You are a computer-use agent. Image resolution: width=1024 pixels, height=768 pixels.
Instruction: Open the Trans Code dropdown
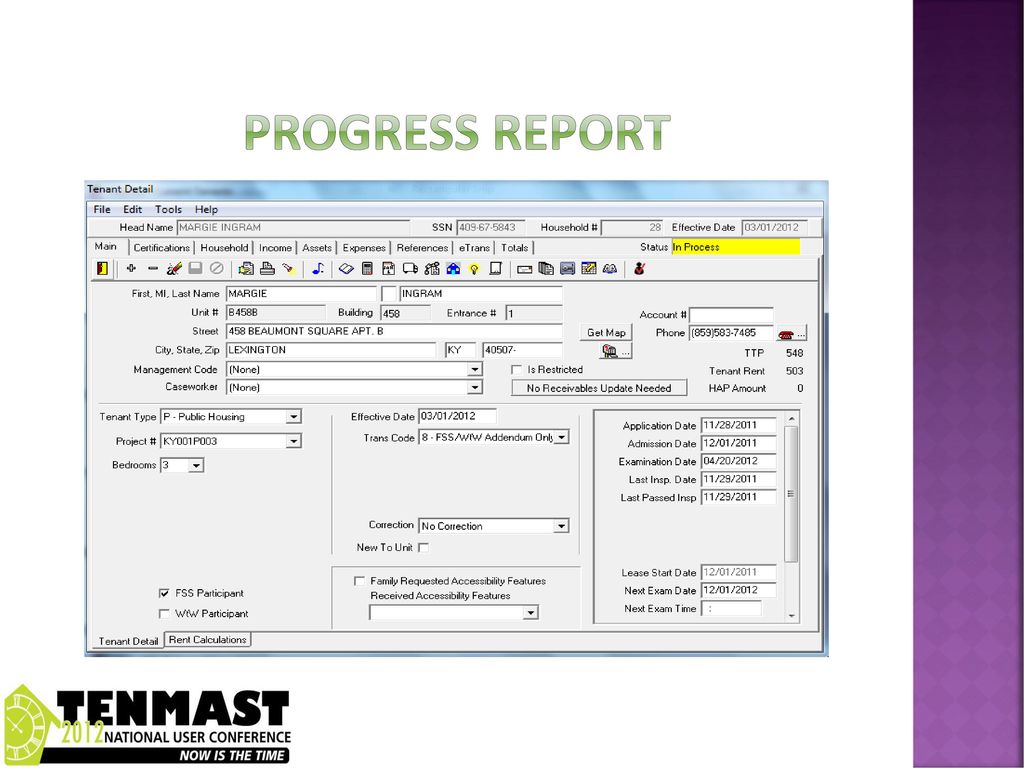(561, 438)
